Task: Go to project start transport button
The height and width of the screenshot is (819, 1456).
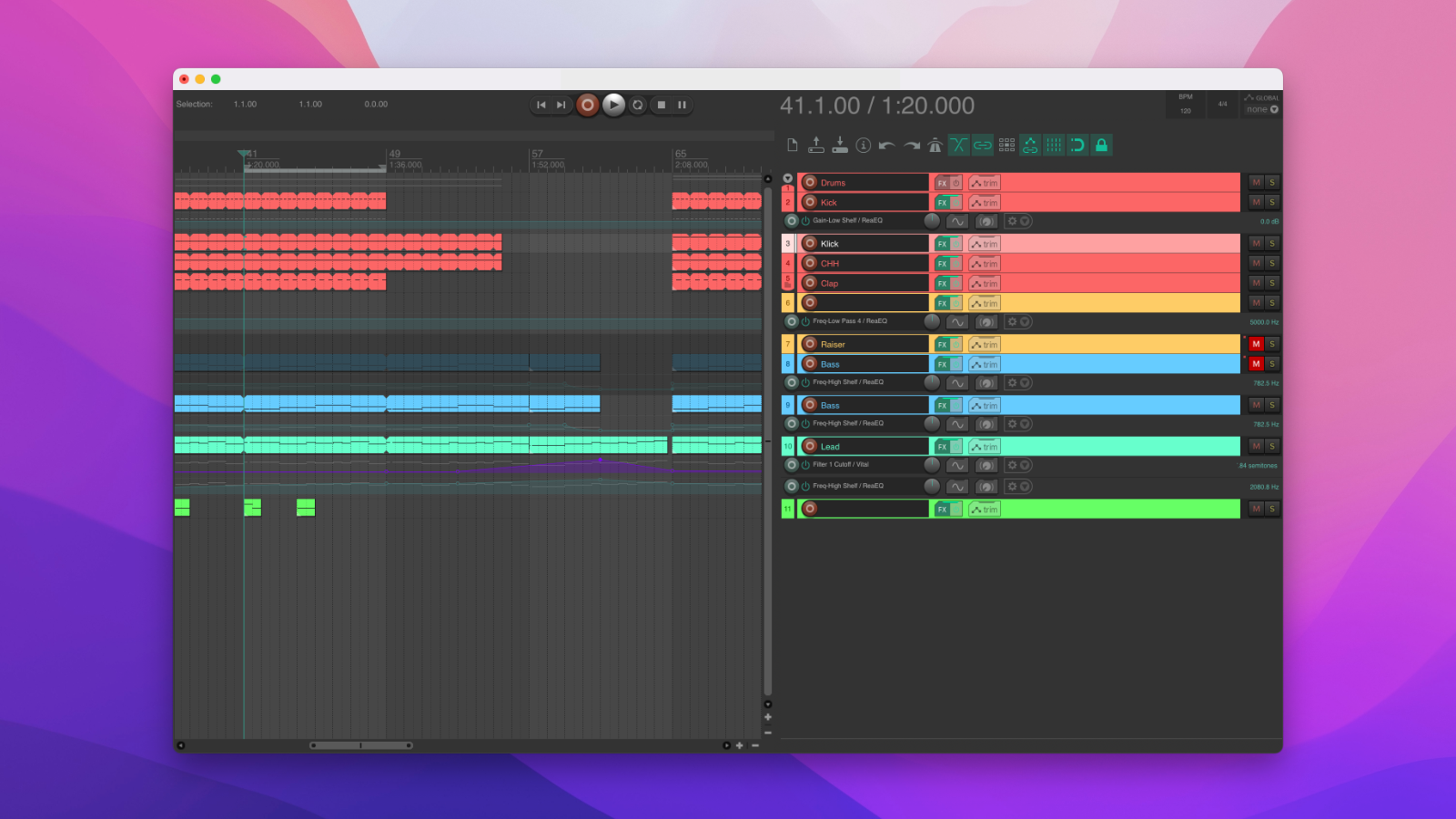Action: [541, 105]
